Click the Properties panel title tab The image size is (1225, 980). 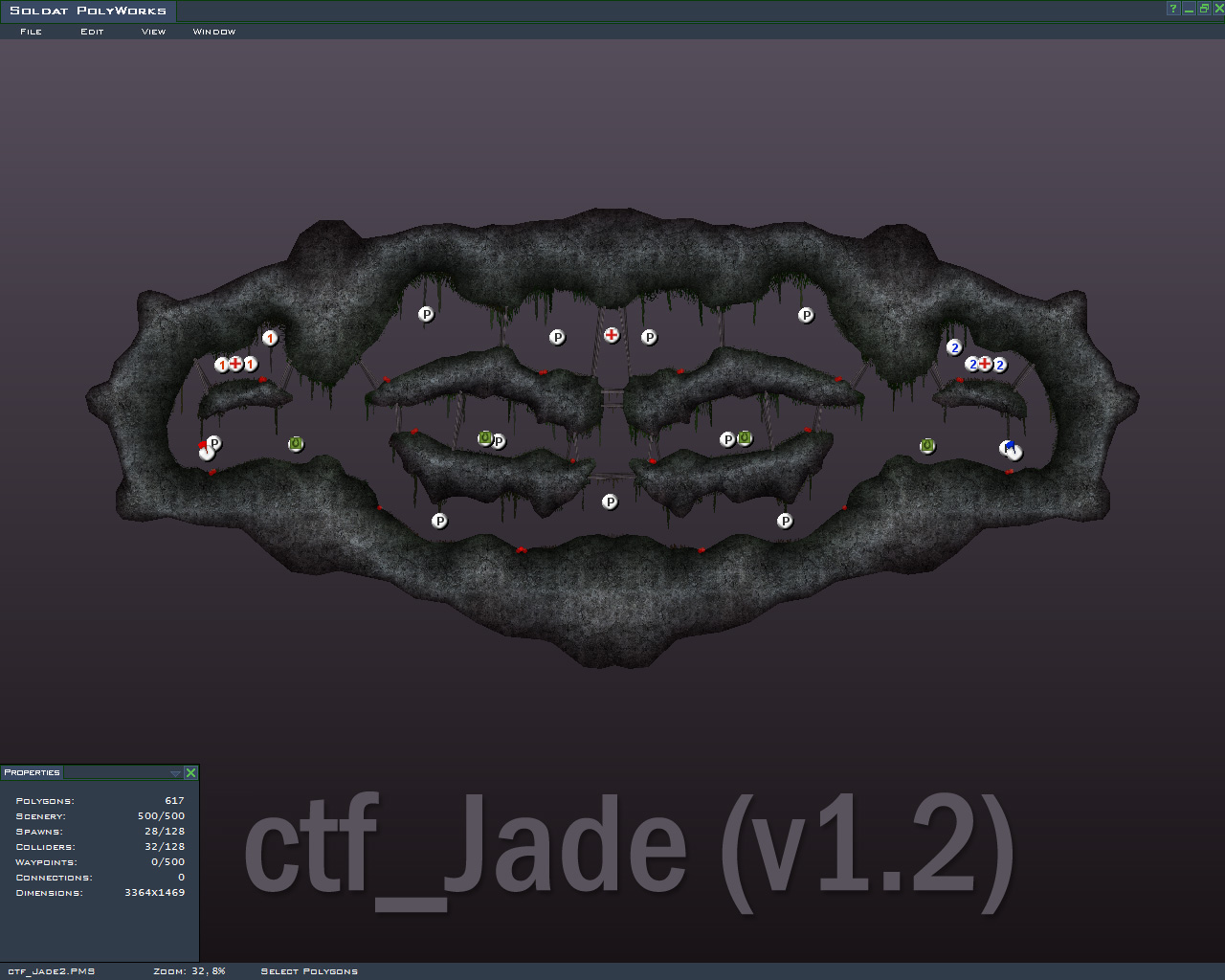coord(32,772)
